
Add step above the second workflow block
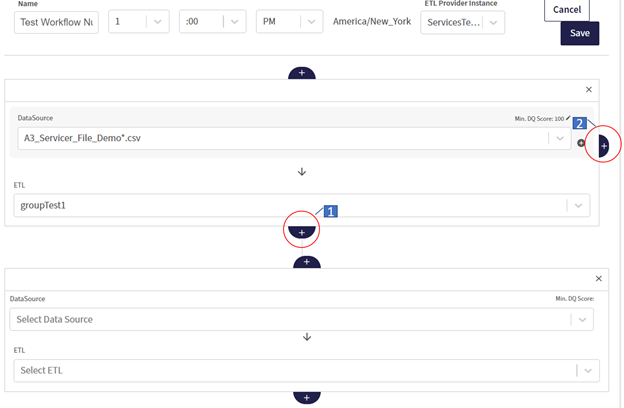(307, 262)
